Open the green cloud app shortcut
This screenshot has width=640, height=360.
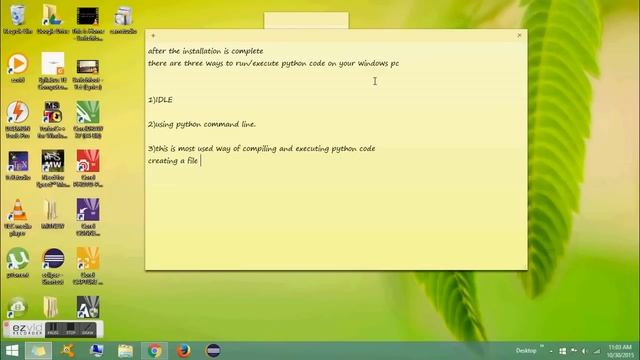click(18, 307)
